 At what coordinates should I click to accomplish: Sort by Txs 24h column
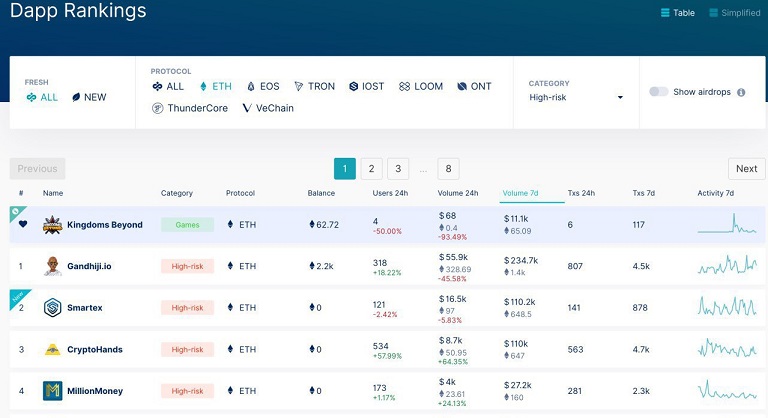(581, 193)
